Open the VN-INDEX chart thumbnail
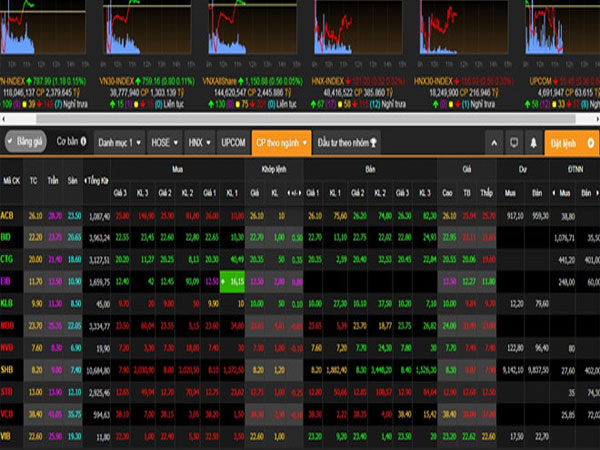The image size is (600, 450). (43, 27)
